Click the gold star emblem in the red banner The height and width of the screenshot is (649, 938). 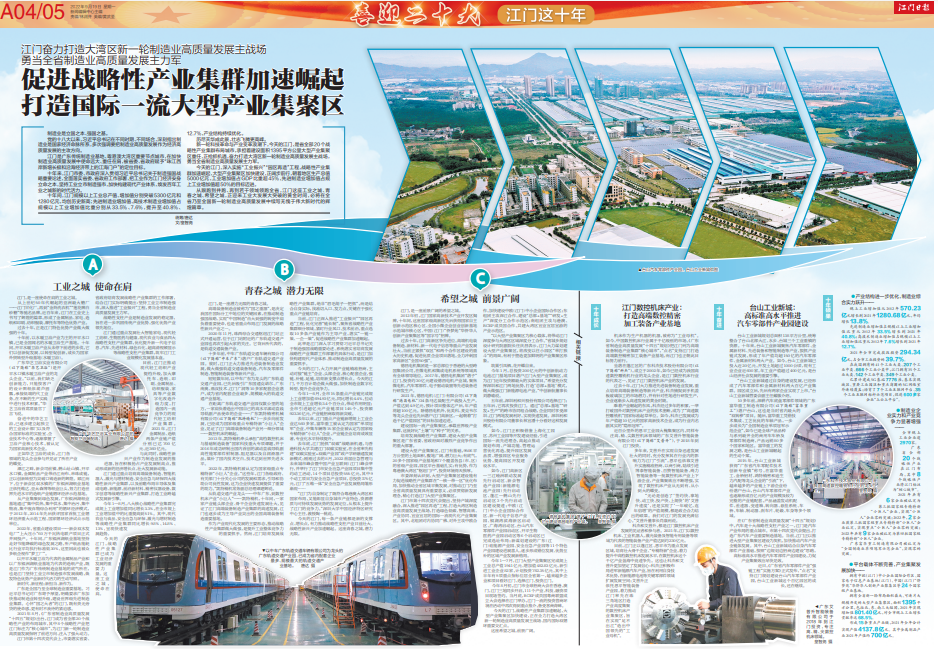(168, 13)
